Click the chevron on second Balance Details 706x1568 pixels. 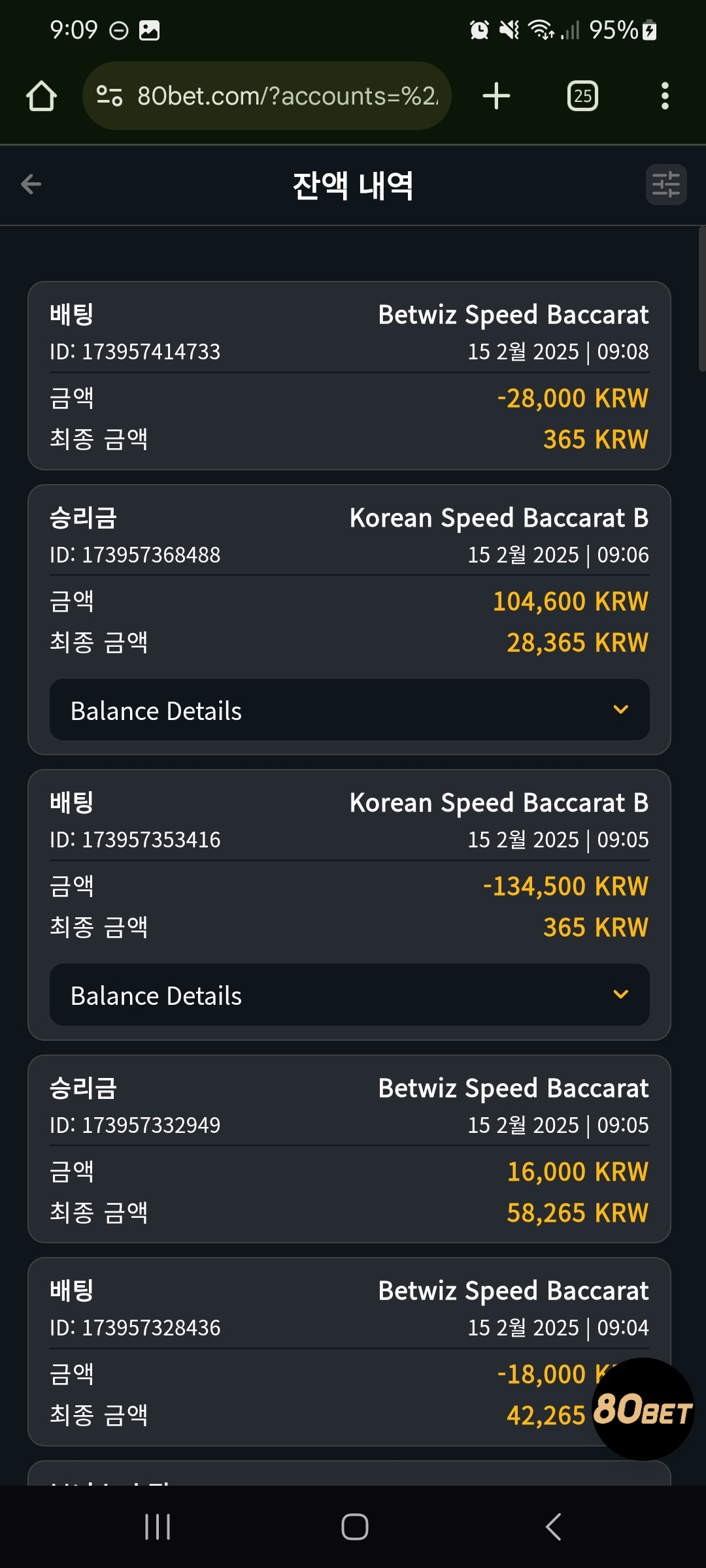621,994
